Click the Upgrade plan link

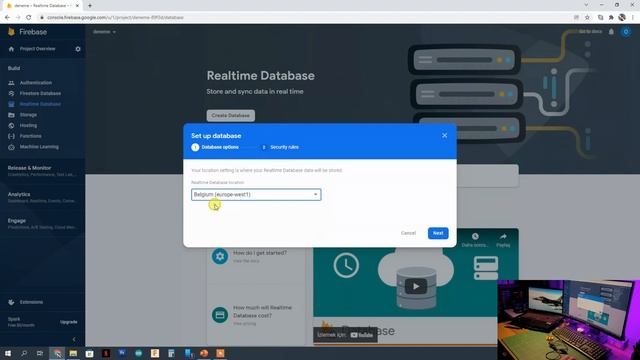point(69,322)
